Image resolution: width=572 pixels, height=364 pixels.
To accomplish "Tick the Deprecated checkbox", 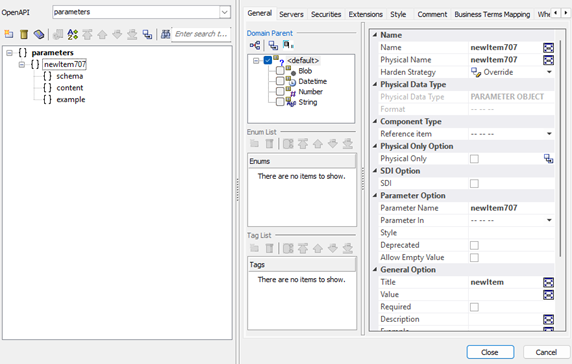I will [x=474, y=245].
